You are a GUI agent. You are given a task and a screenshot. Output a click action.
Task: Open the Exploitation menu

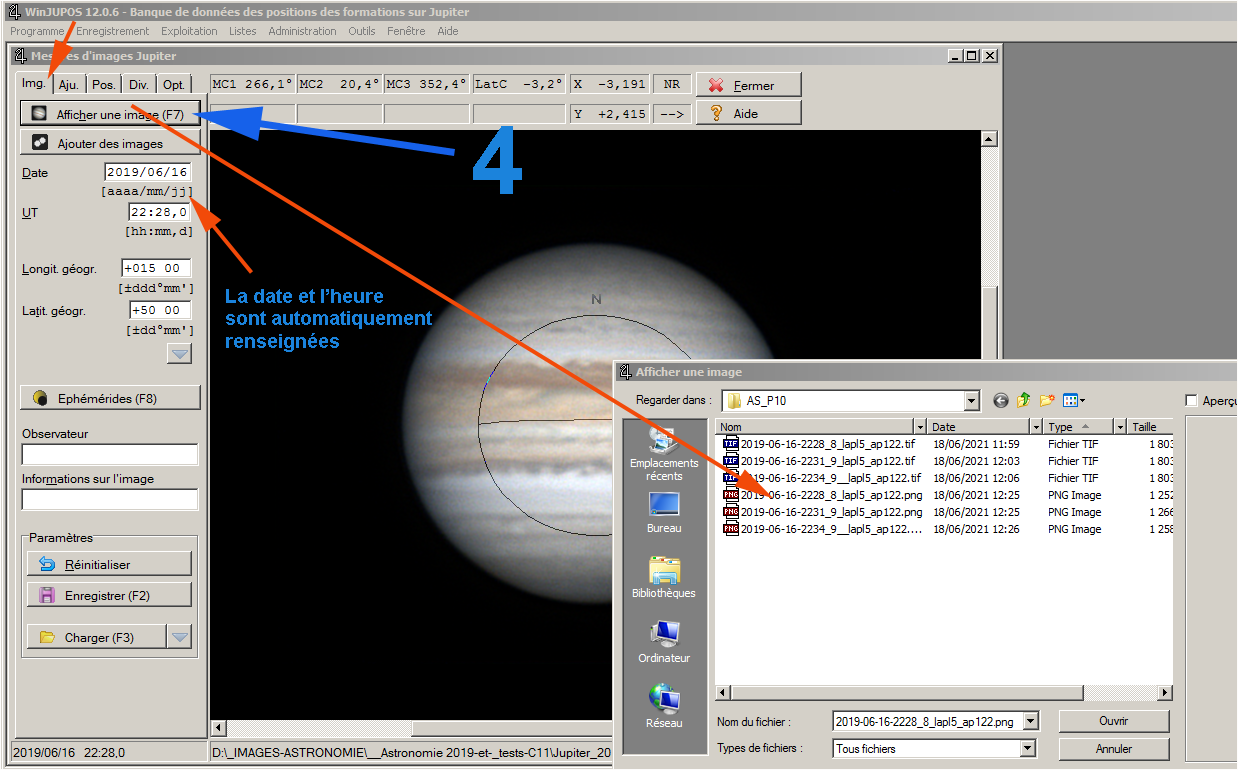click(189, 31)
